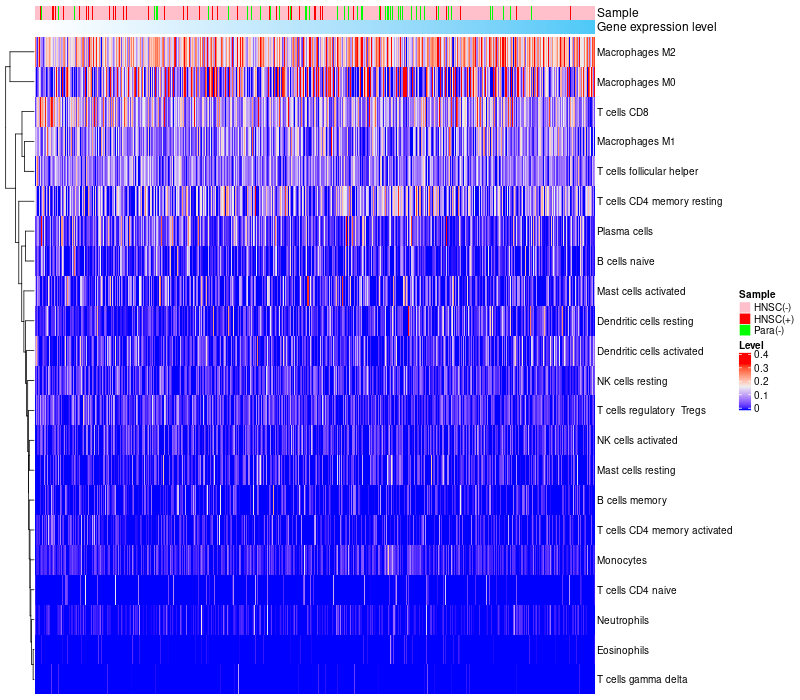Click the green Para(-) legend swatch
This screenshot has width=800, height=700.
pyautogui.click(x=744, y=330)
